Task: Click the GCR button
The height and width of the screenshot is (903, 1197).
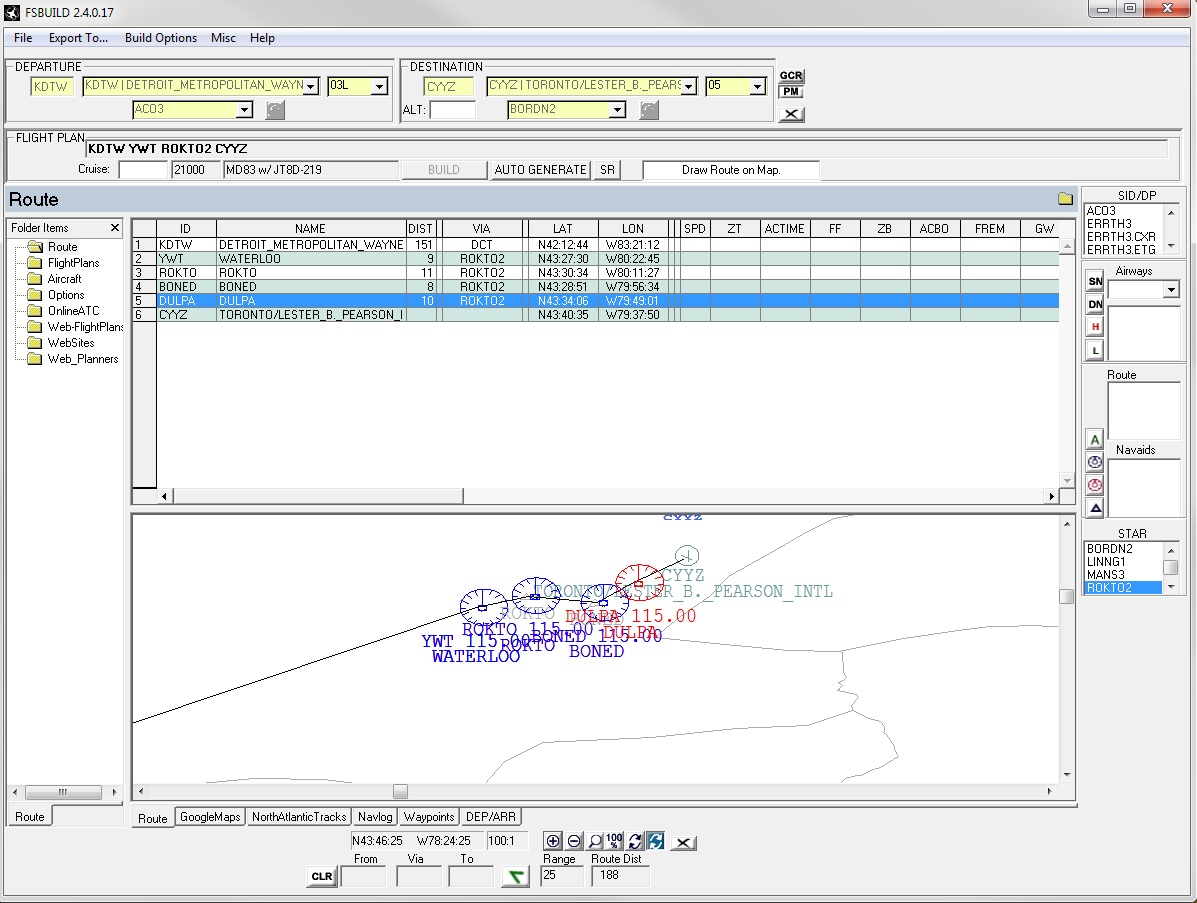Action: tap(791, 76)
